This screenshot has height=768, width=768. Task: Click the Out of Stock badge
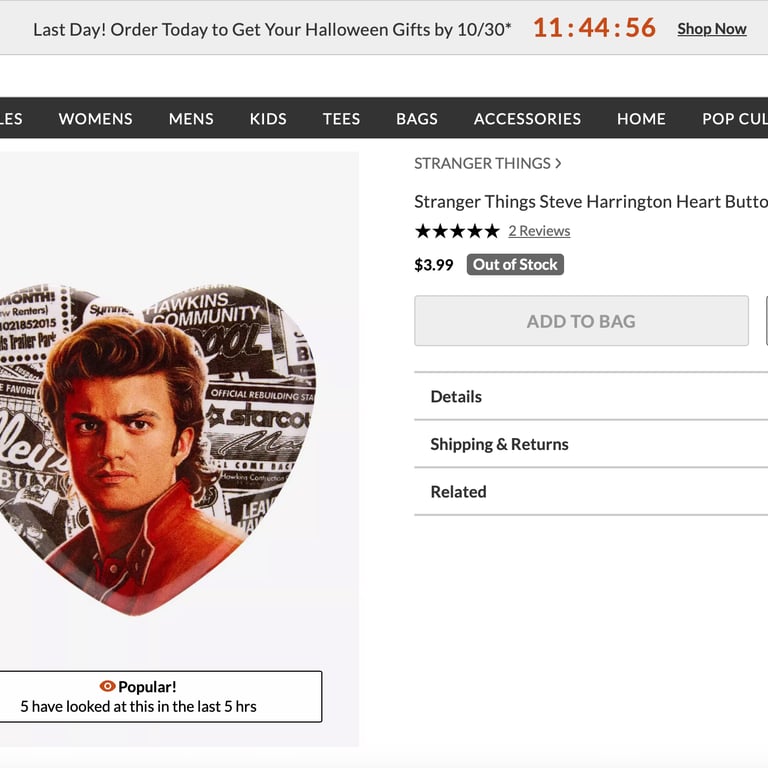click(515, 264)
